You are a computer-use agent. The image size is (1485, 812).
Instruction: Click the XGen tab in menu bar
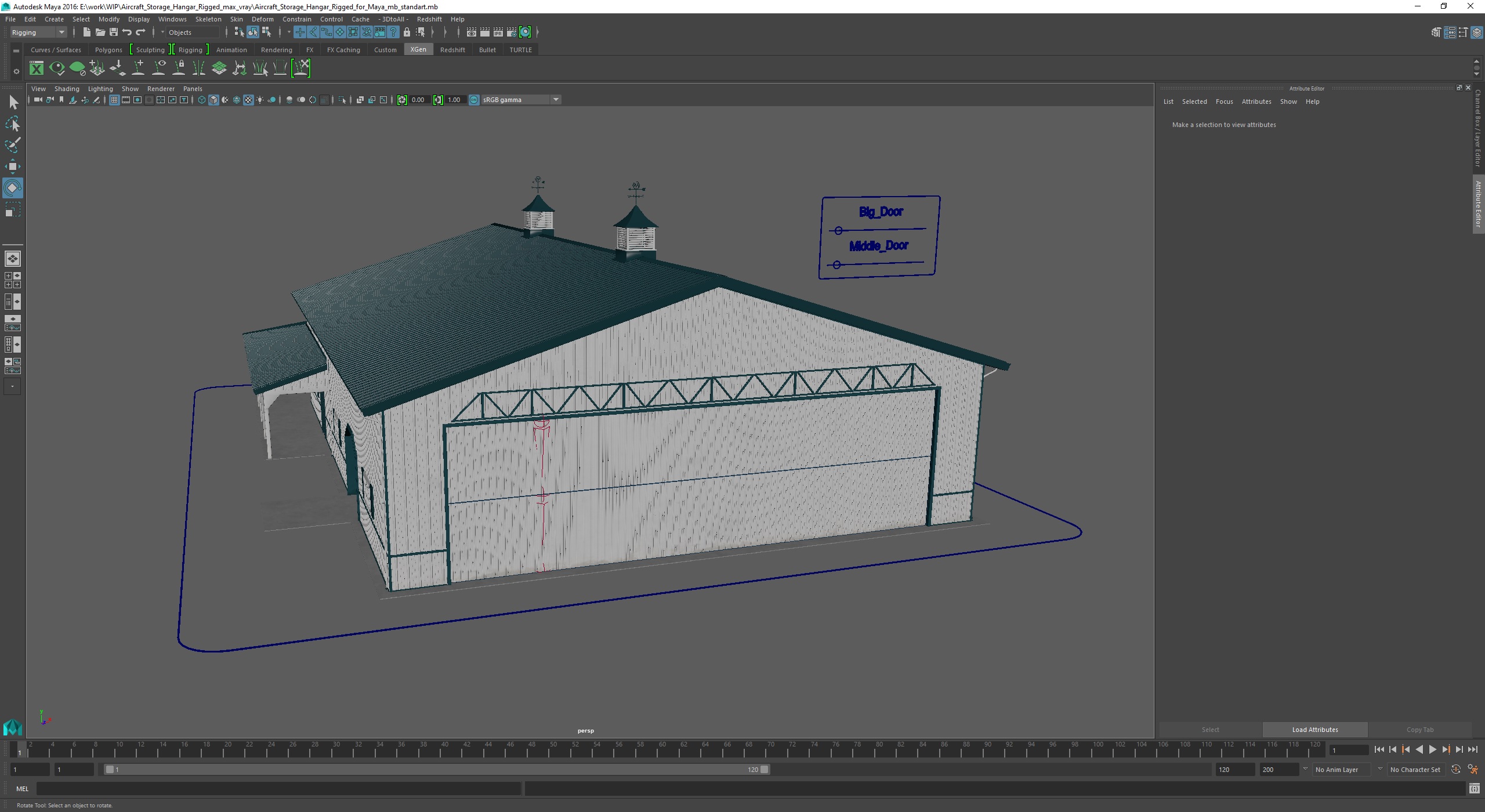coord(418,49)
